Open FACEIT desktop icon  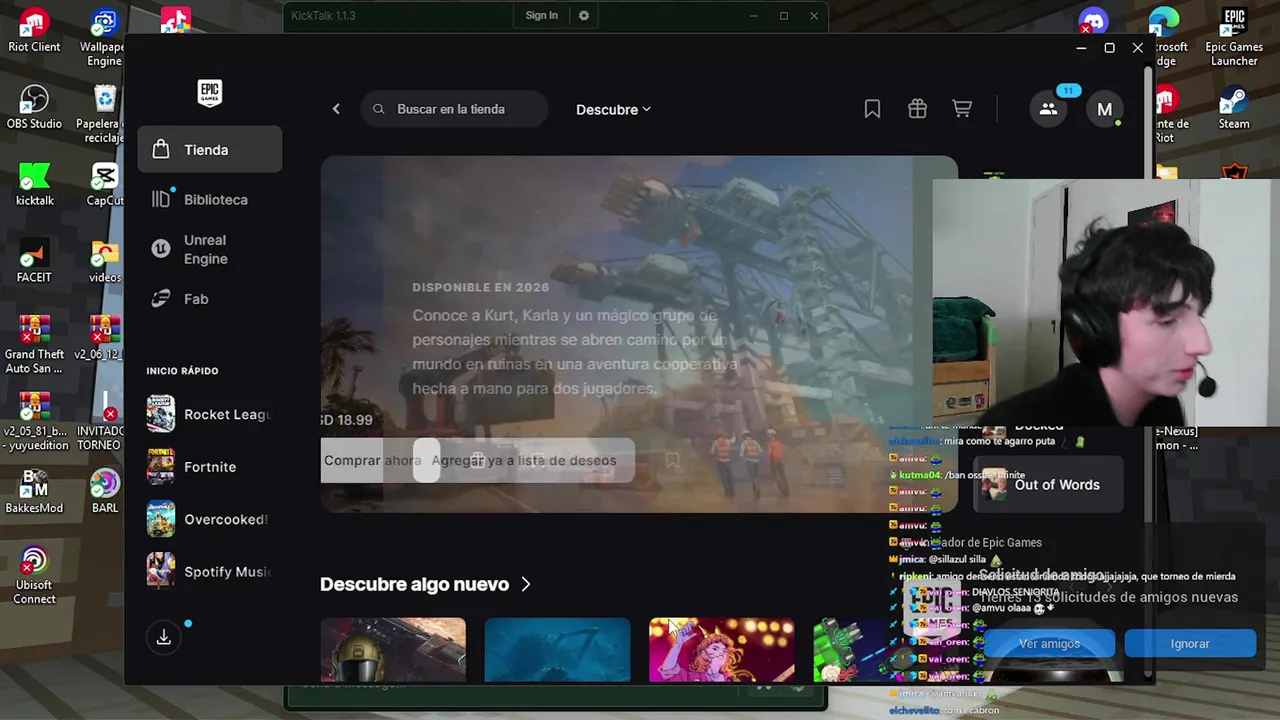(34, 261)
